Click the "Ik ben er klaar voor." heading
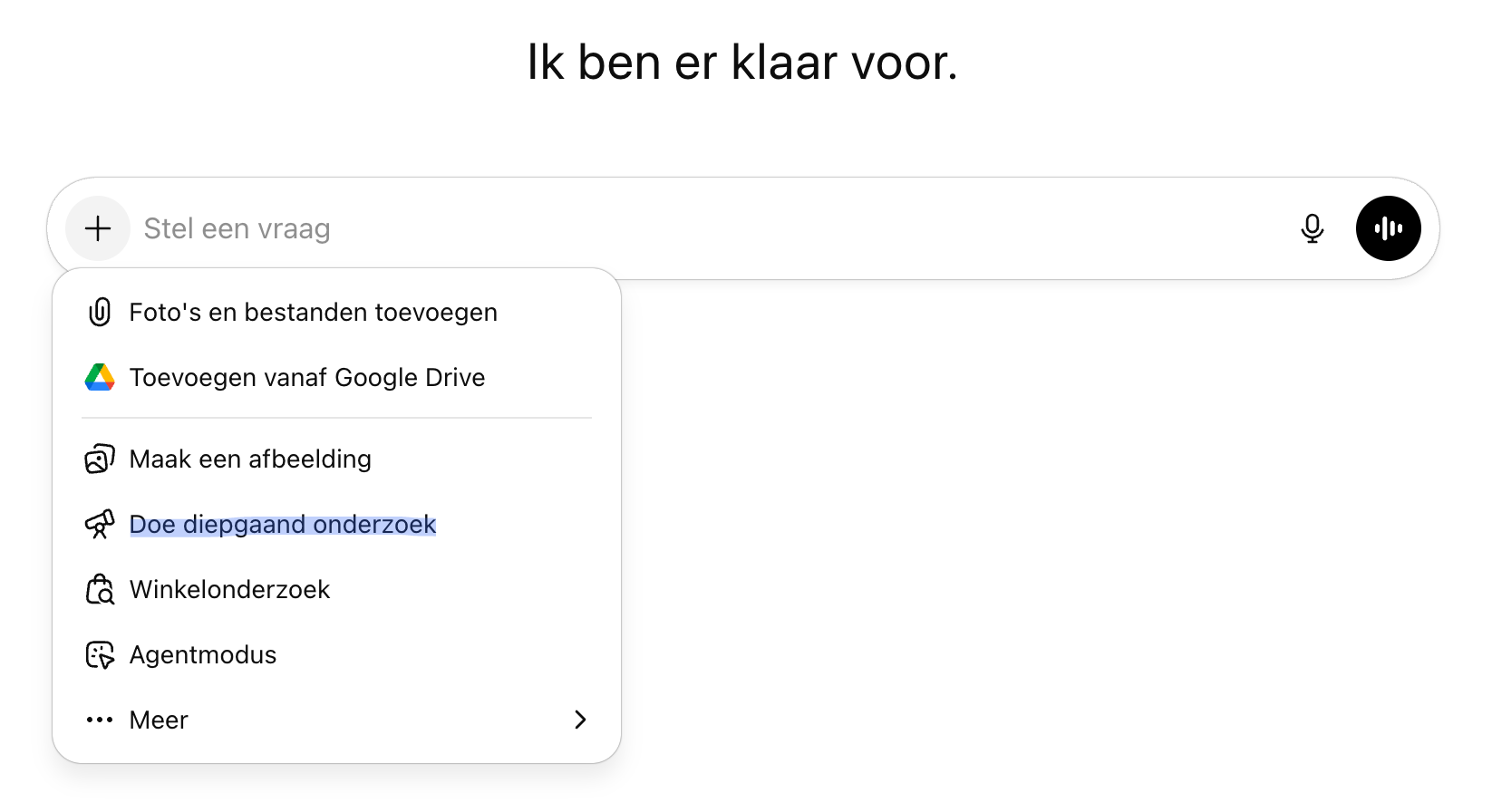This screenshot has width=1492, height=812. 742,63
